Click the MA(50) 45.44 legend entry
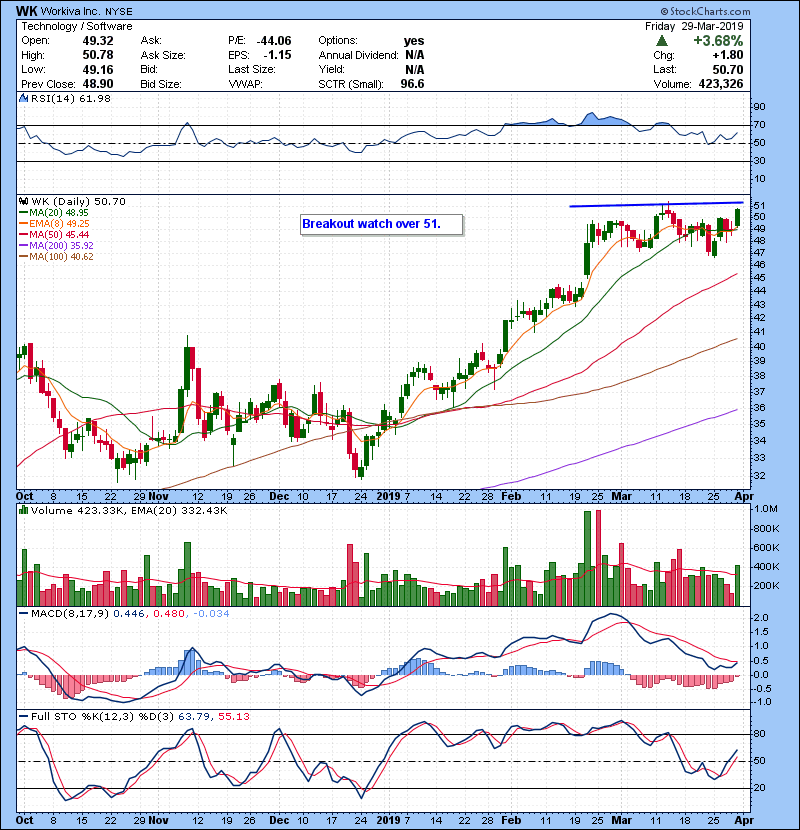The image size is (800, 830). coord(54,234)
